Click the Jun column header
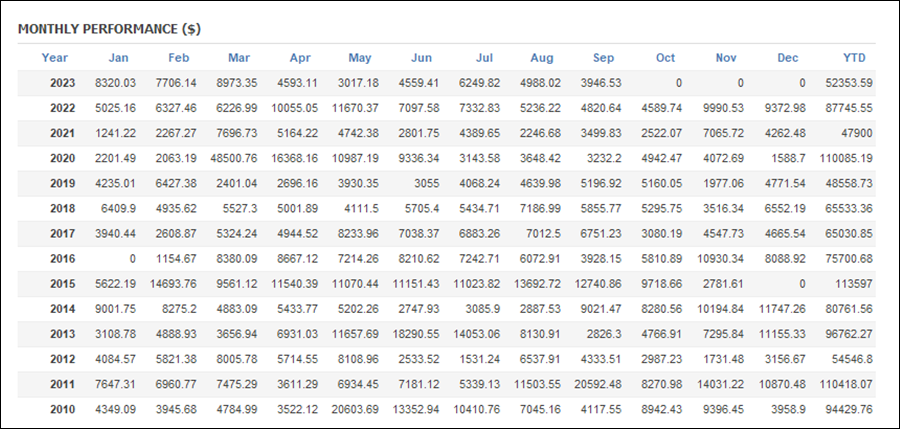This screenshot has height=429, width=900. pyautogui.click(x=421, y=58)
